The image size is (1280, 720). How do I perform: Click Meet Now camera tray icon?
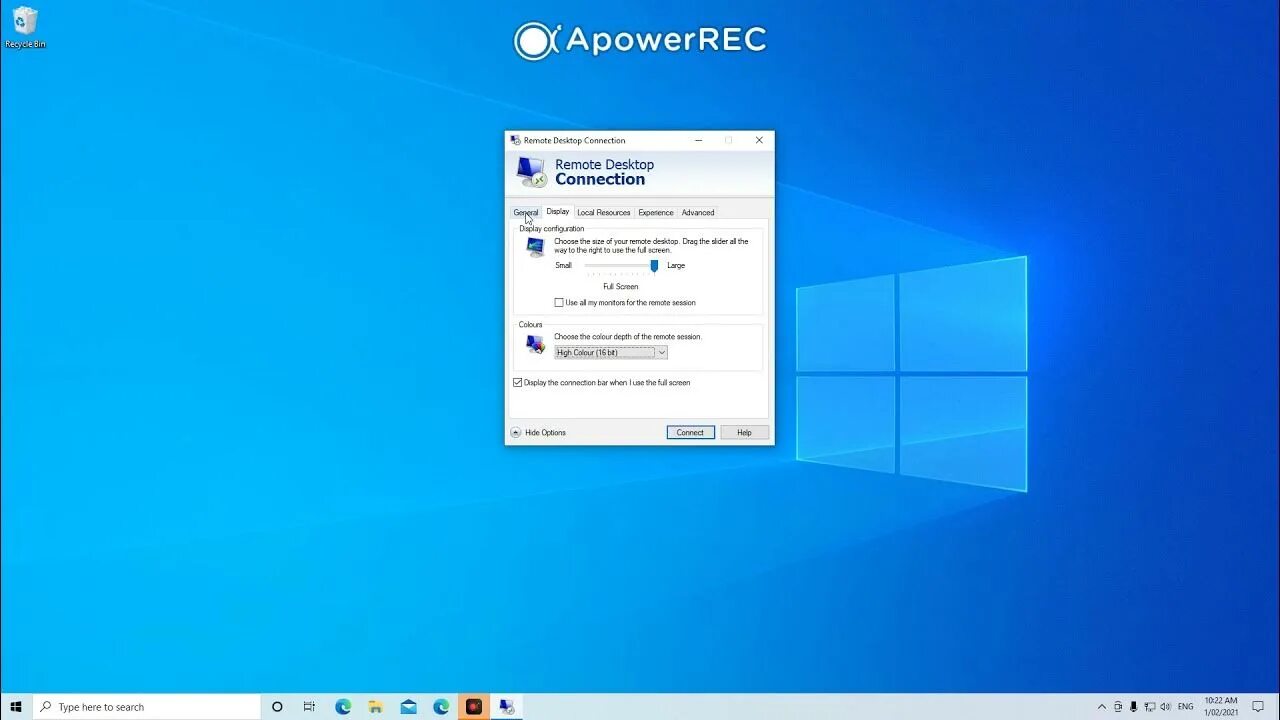(1118, 707)
